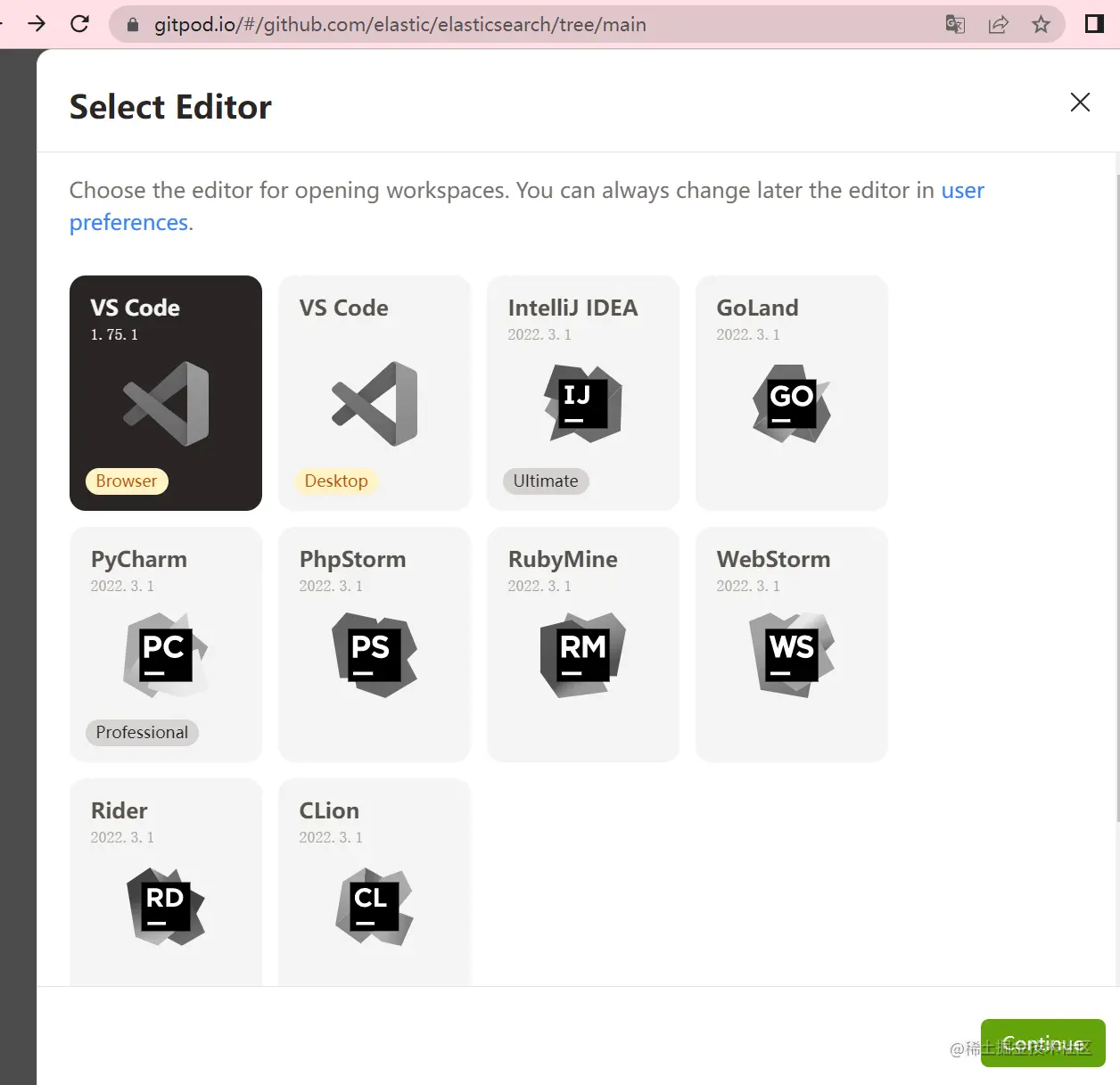Click version 2022.3.1 under CLion

point(331,837)
